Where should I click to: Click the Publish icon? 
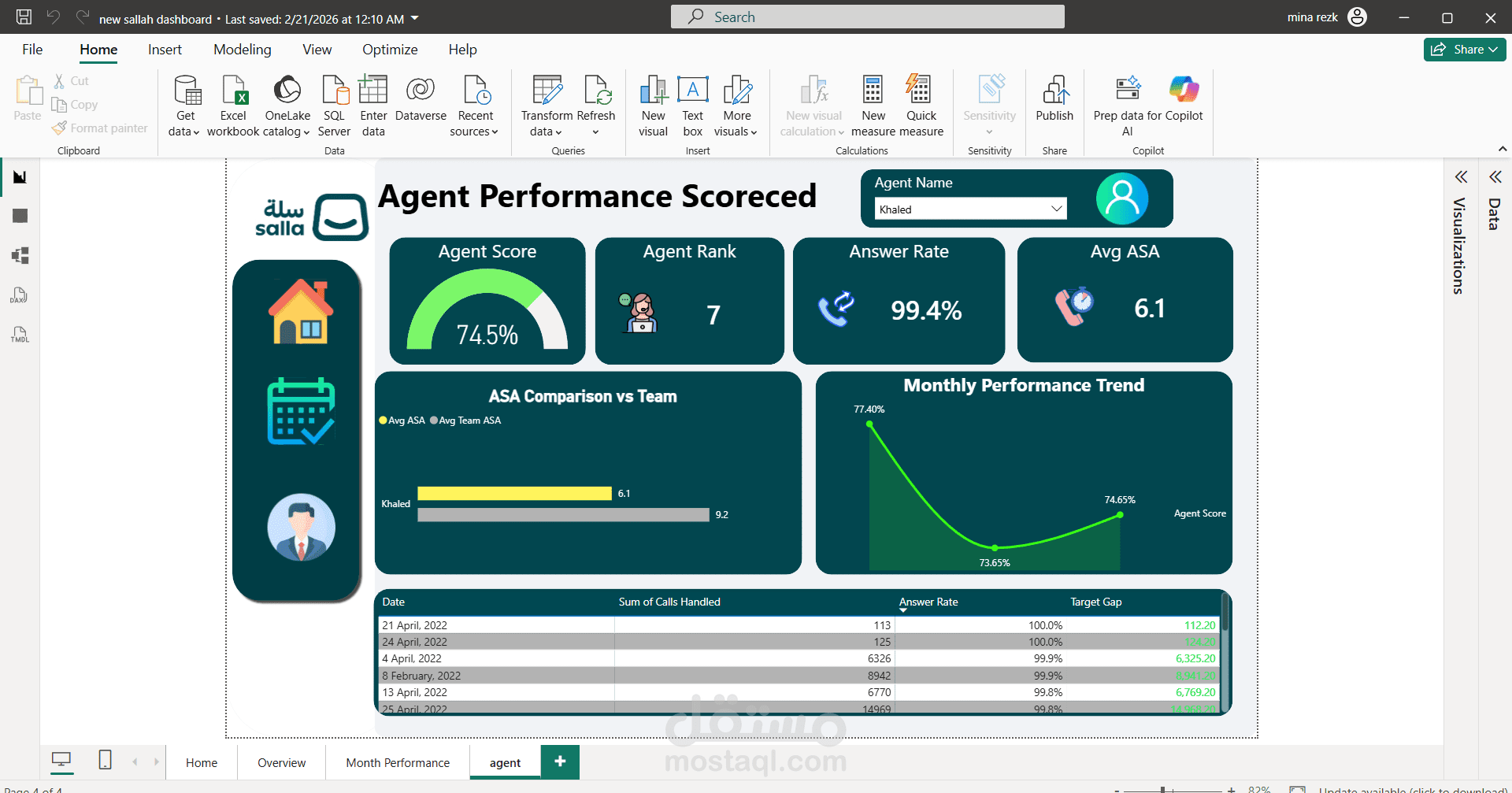point(1054,90)
